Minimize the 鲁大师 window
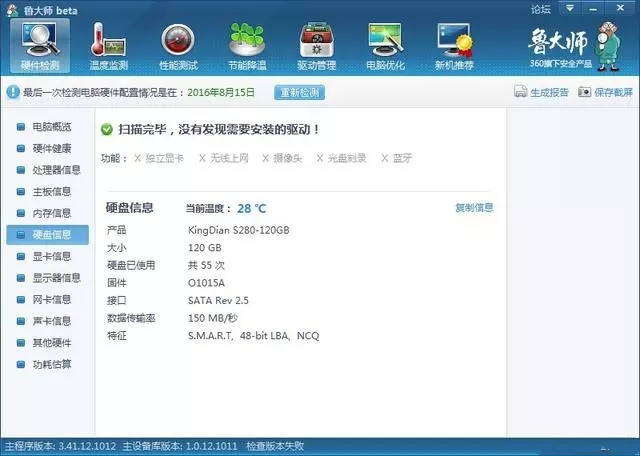This screenshot has width=640, height=456. (593, 8)
